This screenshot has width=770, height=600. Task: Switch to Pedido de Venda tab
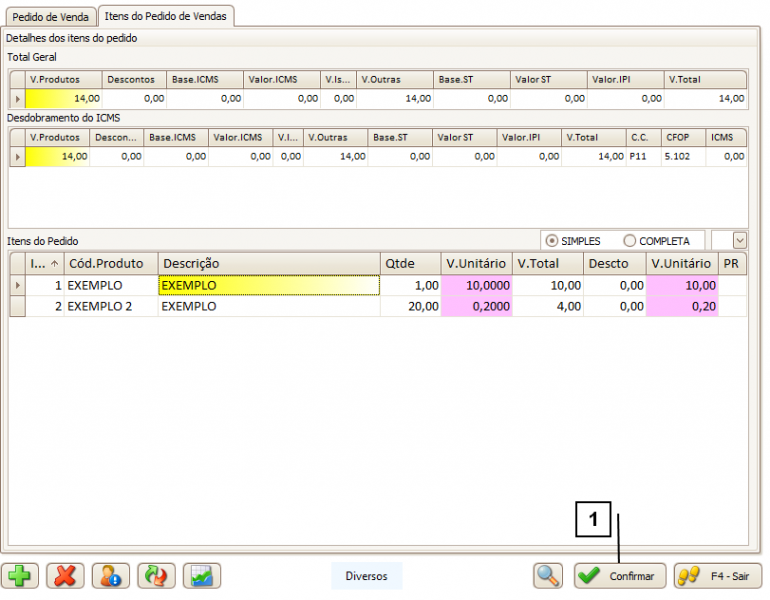click(49, 16)
